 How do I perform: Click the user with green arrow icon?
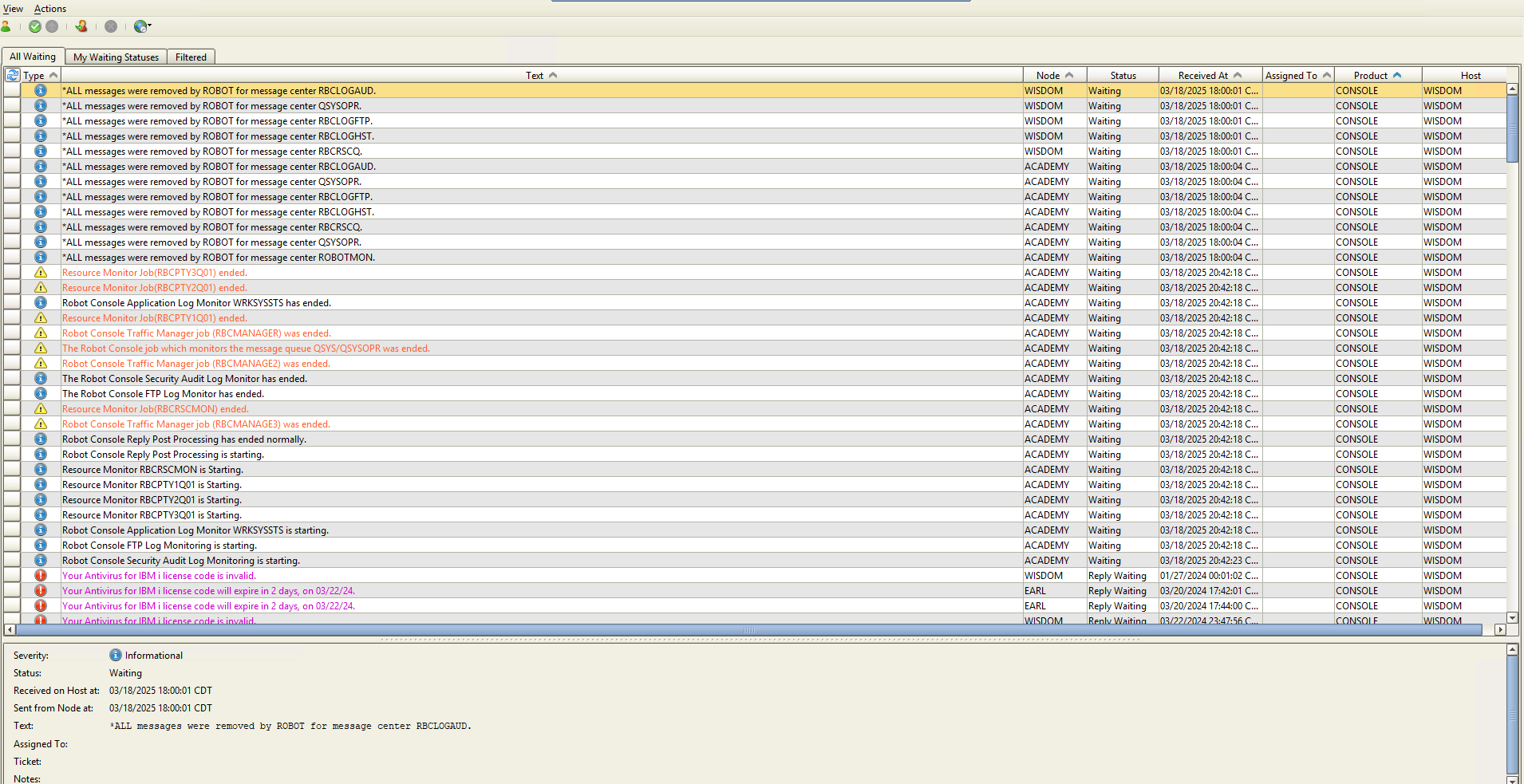point(81,26)
